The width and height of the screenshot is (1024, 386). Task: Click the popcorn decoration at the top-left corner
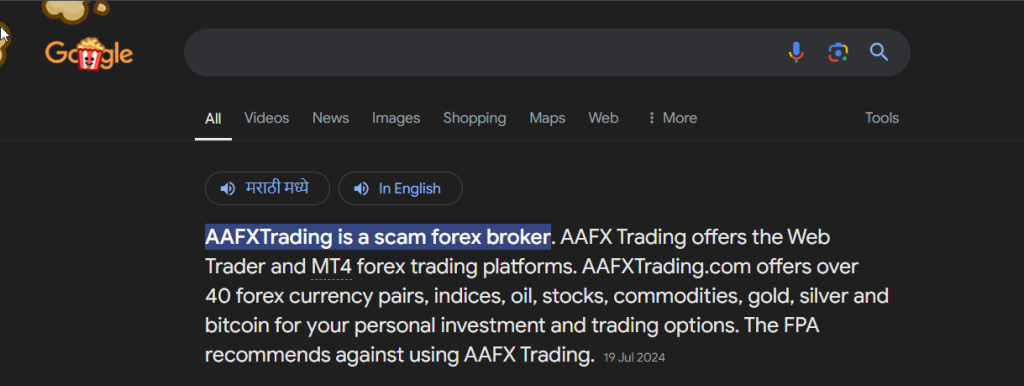75,9
